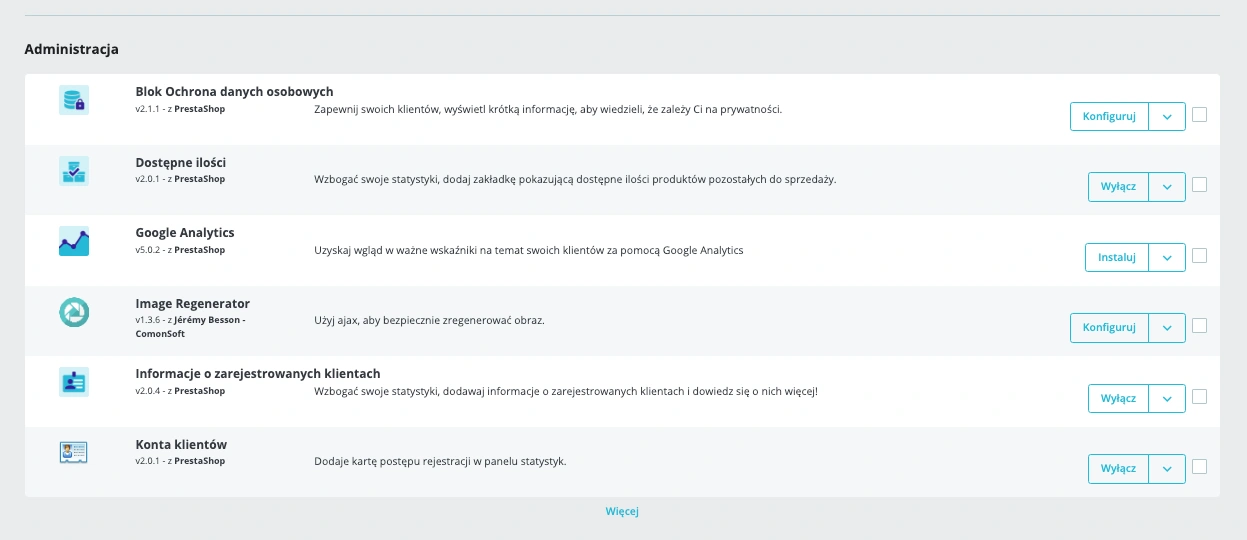
Task: Click the Image Regenerator module title
Action: (x=193, y=303)
